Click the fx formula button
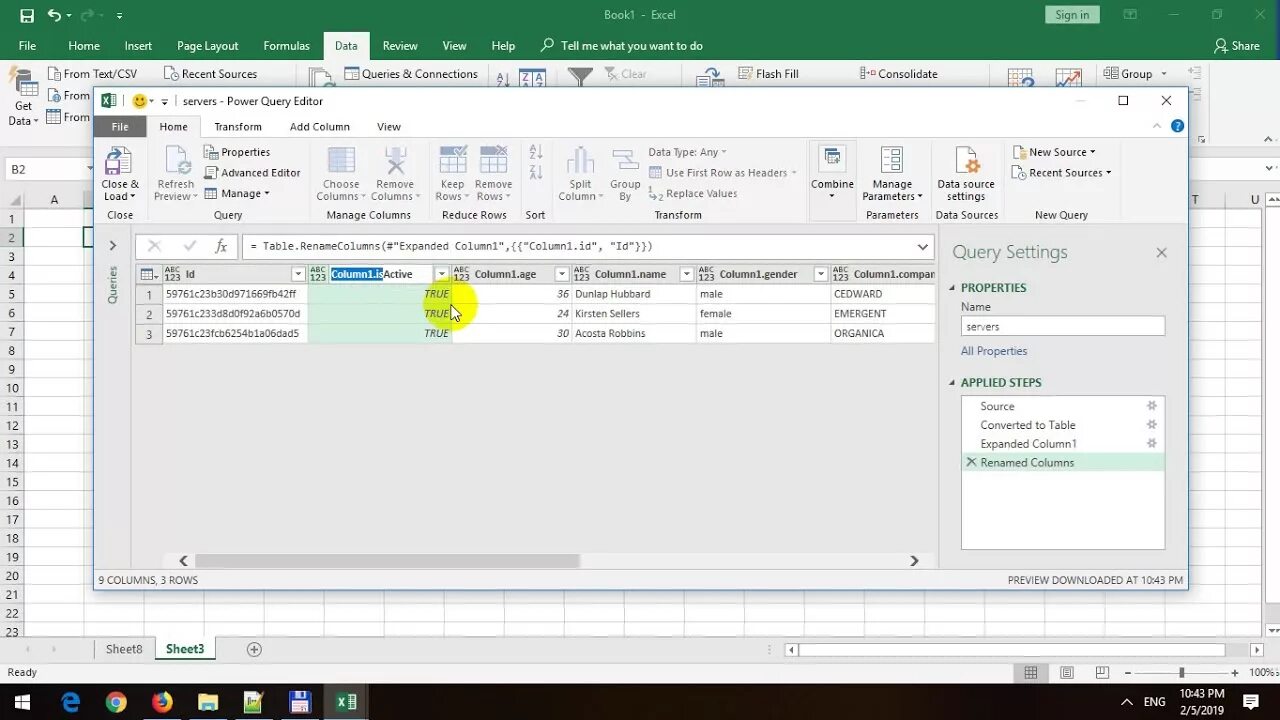Viewport: 1280px width, 720px height. (221, 246)
